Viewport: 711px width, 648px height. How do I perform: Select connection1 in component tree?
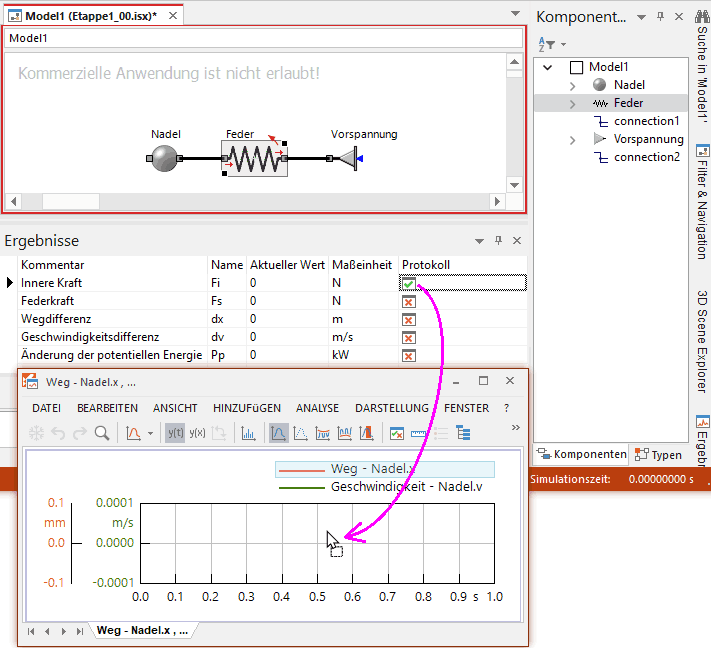coord(646,121)
